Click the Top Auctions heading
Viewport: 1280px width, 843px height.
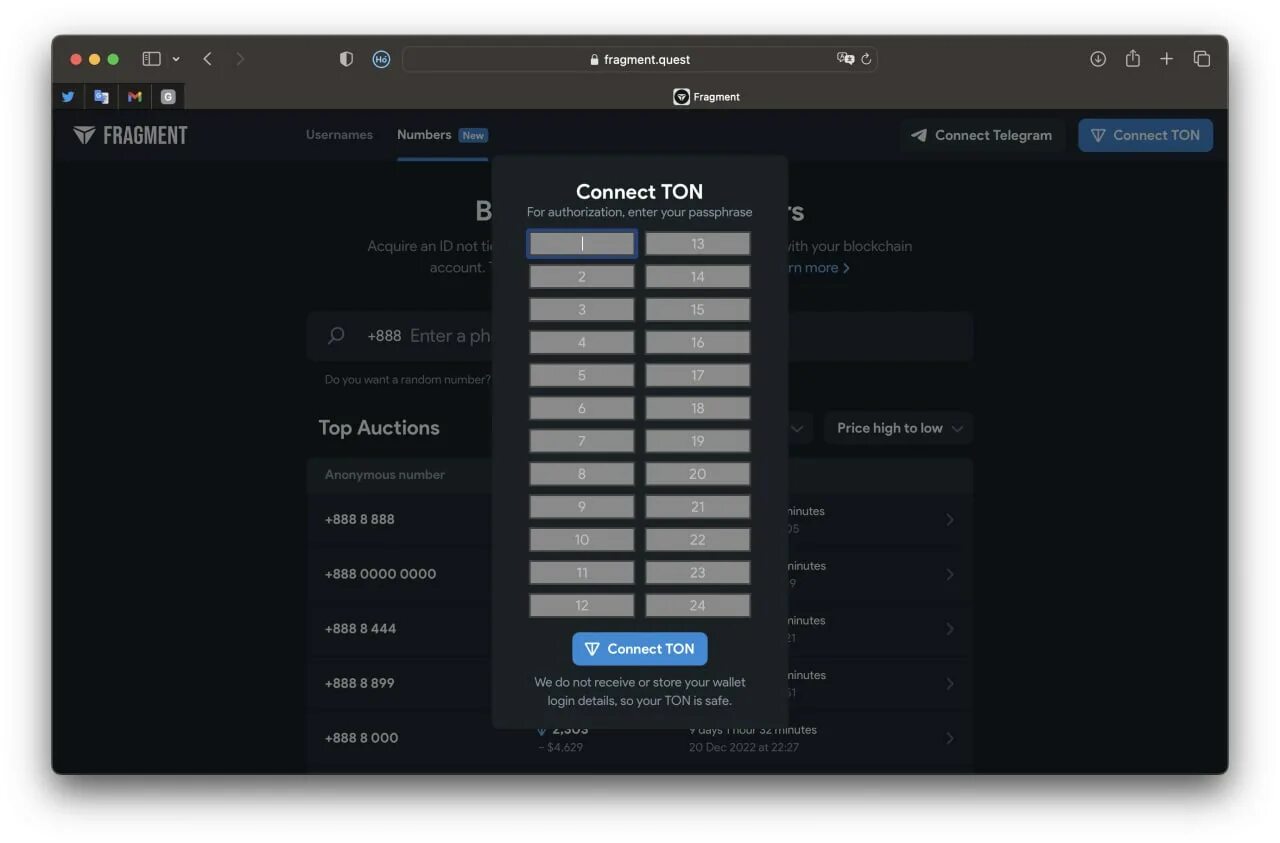coord(379,428)
